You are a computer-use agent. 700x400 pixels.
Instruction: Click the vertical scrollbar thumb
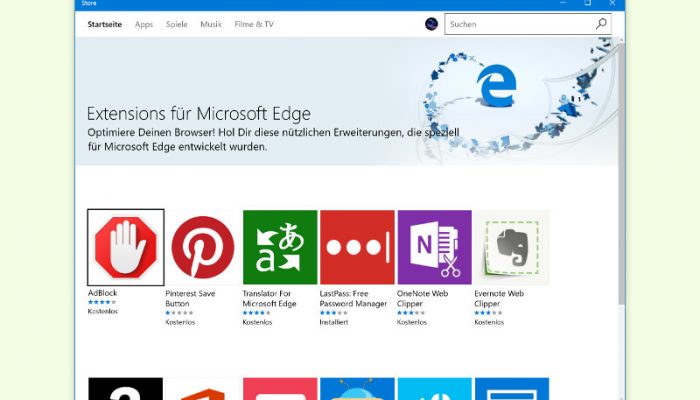coord(621,174)
